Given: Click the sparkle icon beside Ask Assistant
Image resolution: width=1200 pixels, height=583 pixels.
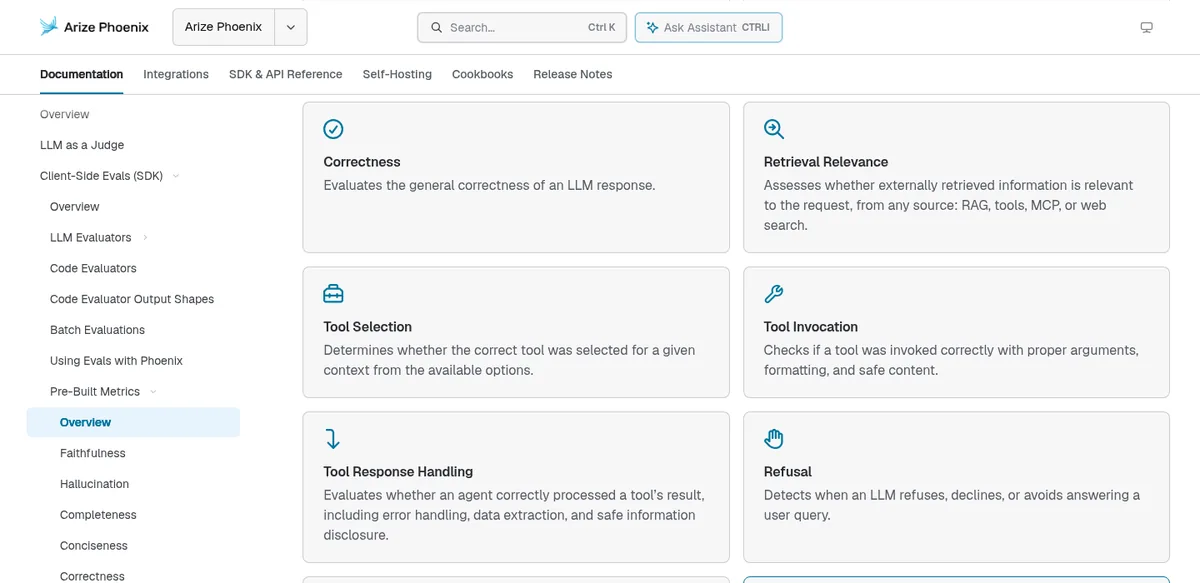Looking at the screenshot, I should point(652,28).
